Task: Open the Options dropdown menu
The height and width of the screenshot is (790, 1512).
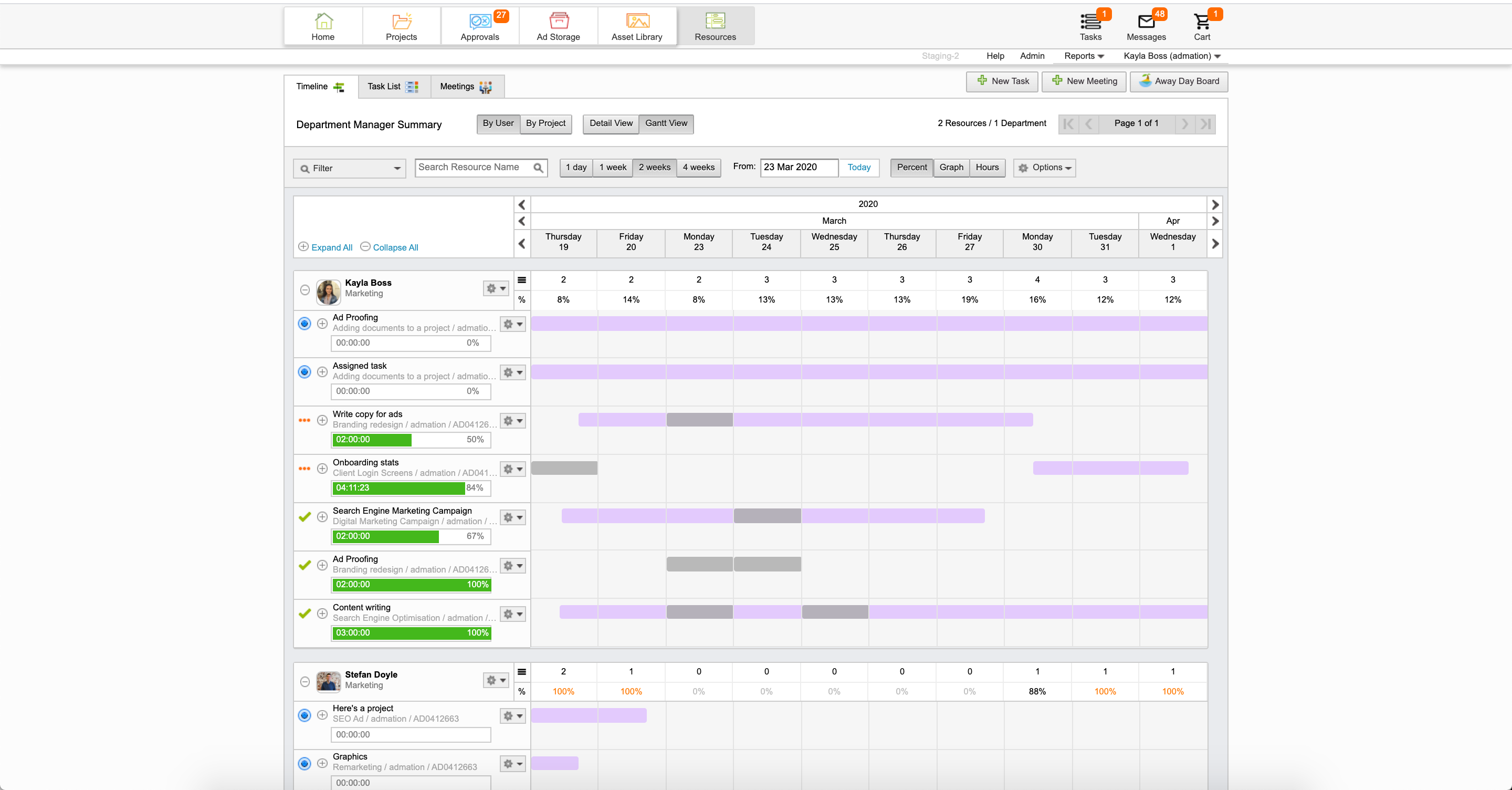Action: tap(1045, 168)
